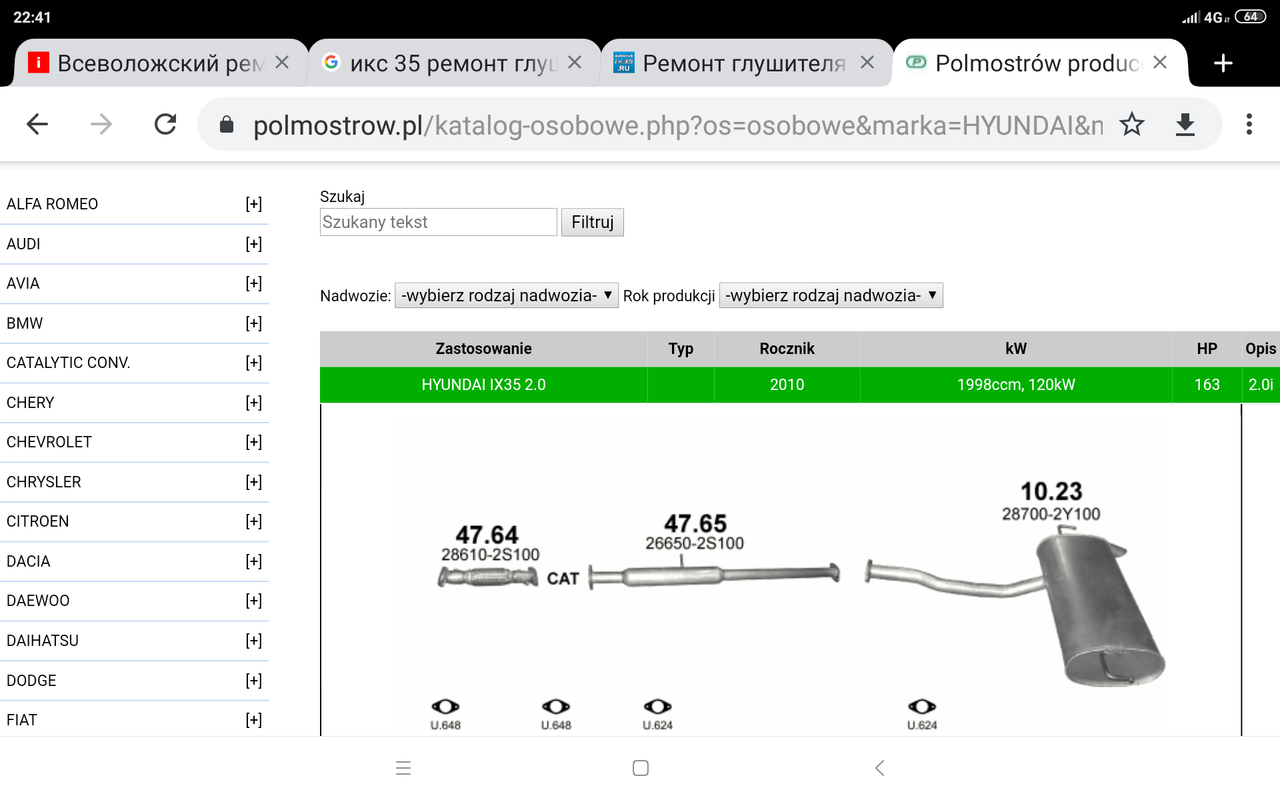This screenshot has height=800, width=1280.
Task: Click the Rocznik column header
Action: (x=787, y=349)
